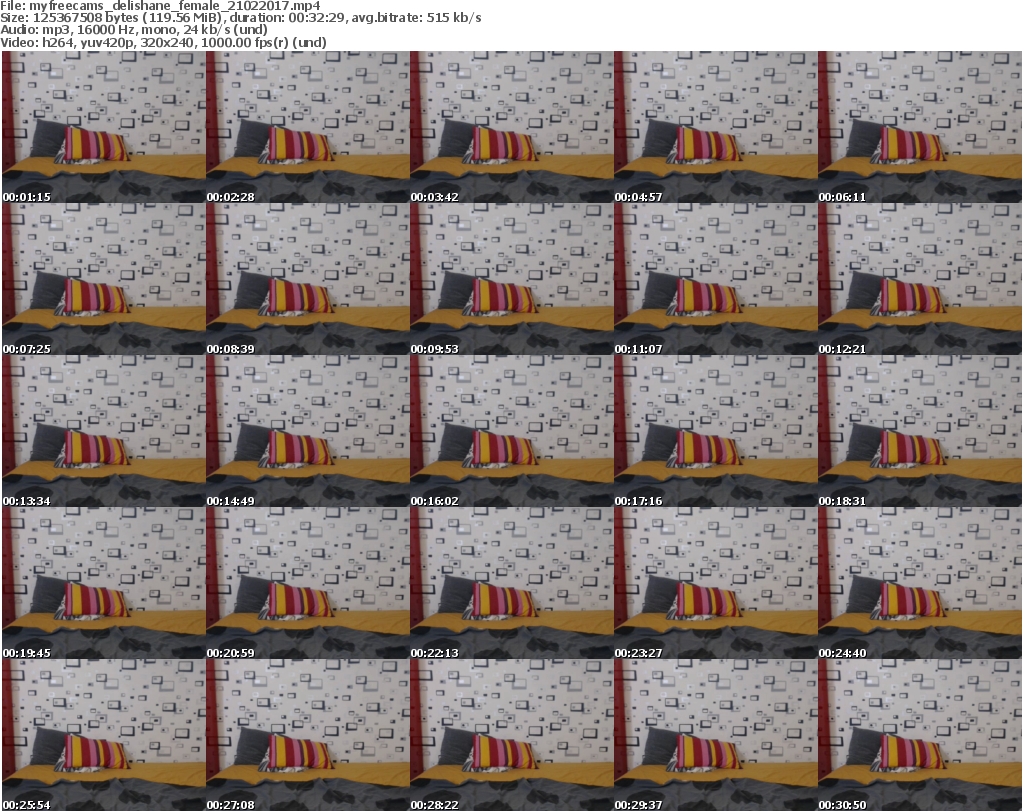Select the thumbnail frame at 00:13:34
Viewport: 1024px width, 811px height.
[x=104, y=432]
